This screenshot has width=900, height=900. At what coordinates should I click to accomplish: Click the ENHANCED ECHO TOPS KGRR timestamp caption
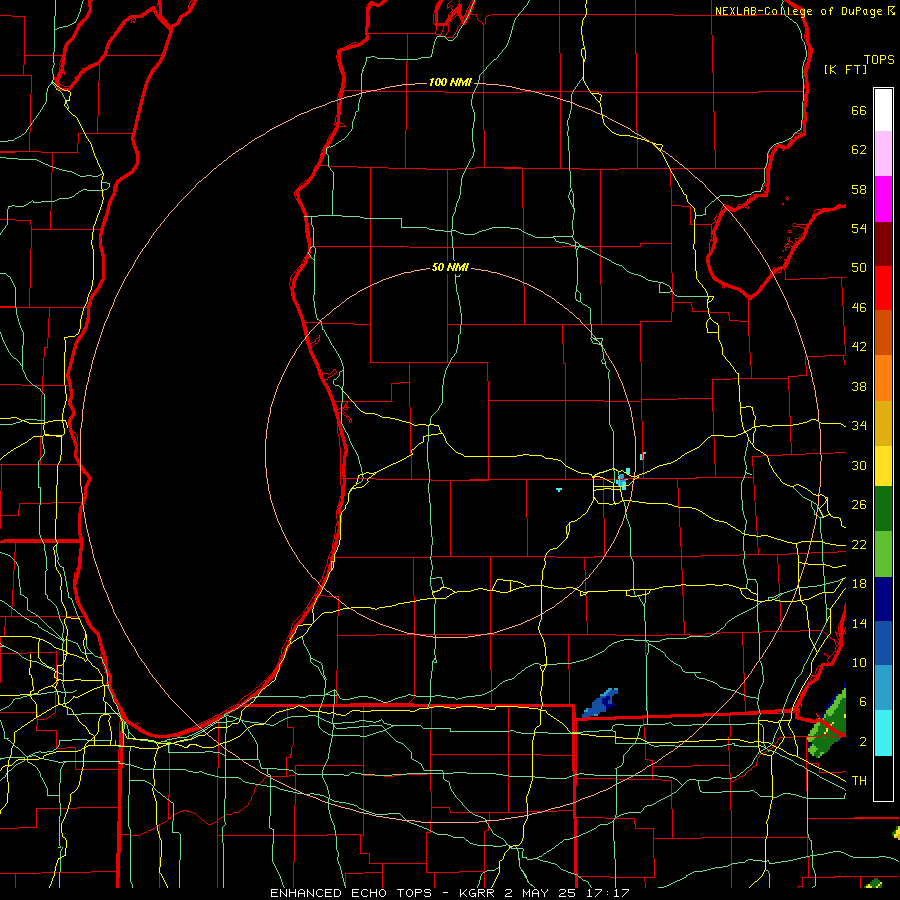click(450, 893)
